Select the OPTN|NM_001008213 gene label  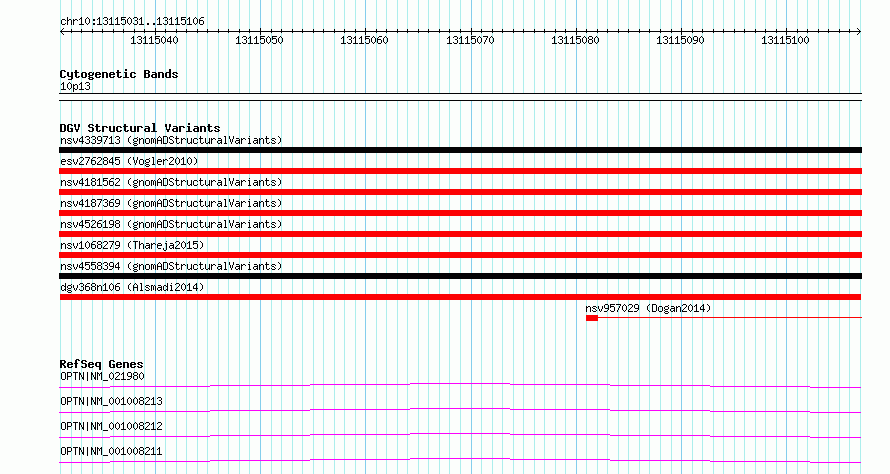pos(111,401)
